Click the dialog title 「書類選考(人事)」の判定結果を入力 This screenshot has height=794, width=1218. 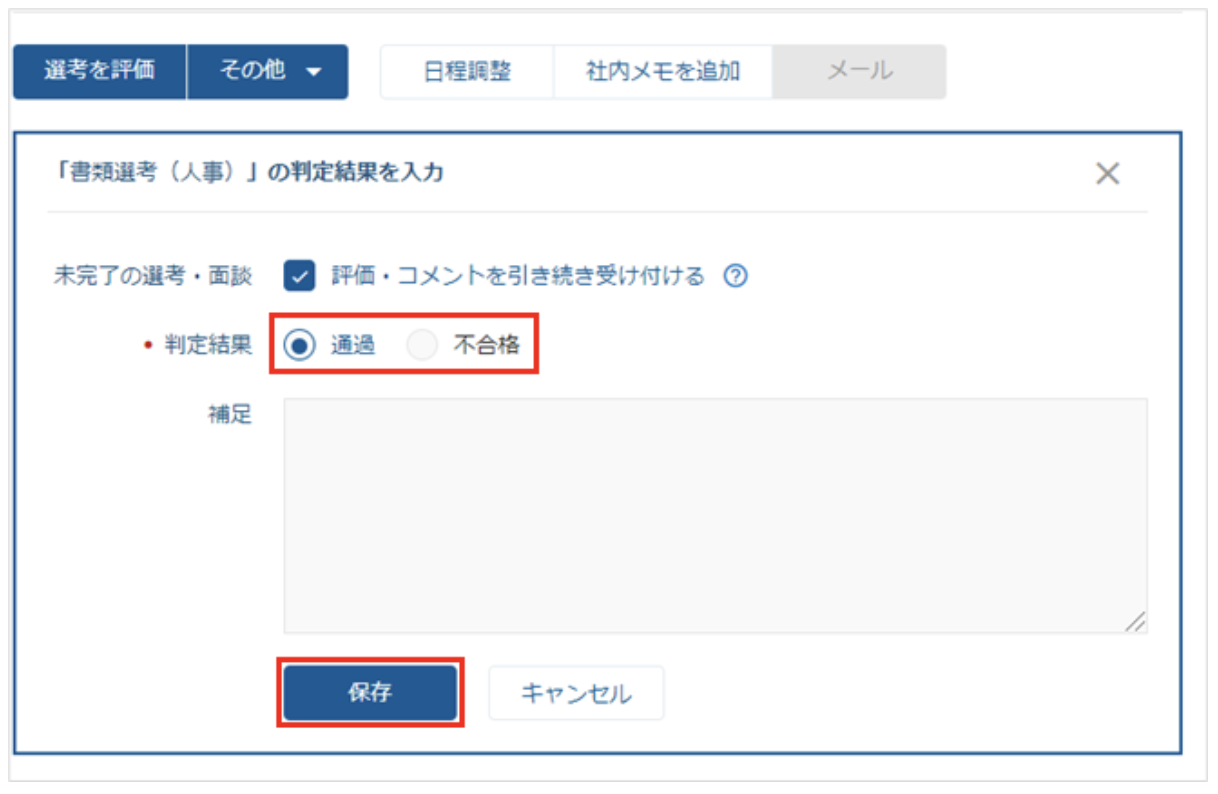coord(250,174)
